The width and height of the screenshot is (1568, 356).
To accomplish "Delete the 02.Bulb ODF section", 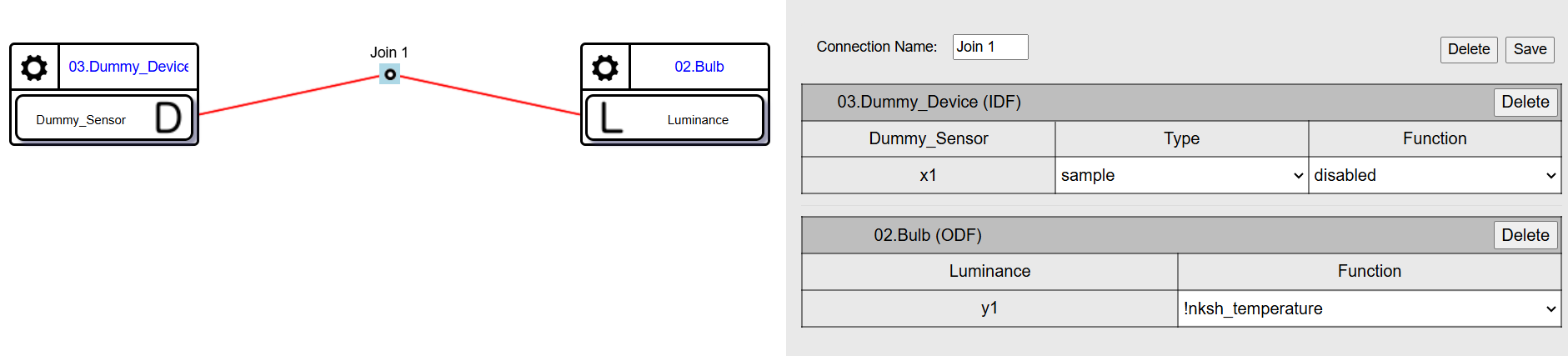I will tap(1525, 235).
